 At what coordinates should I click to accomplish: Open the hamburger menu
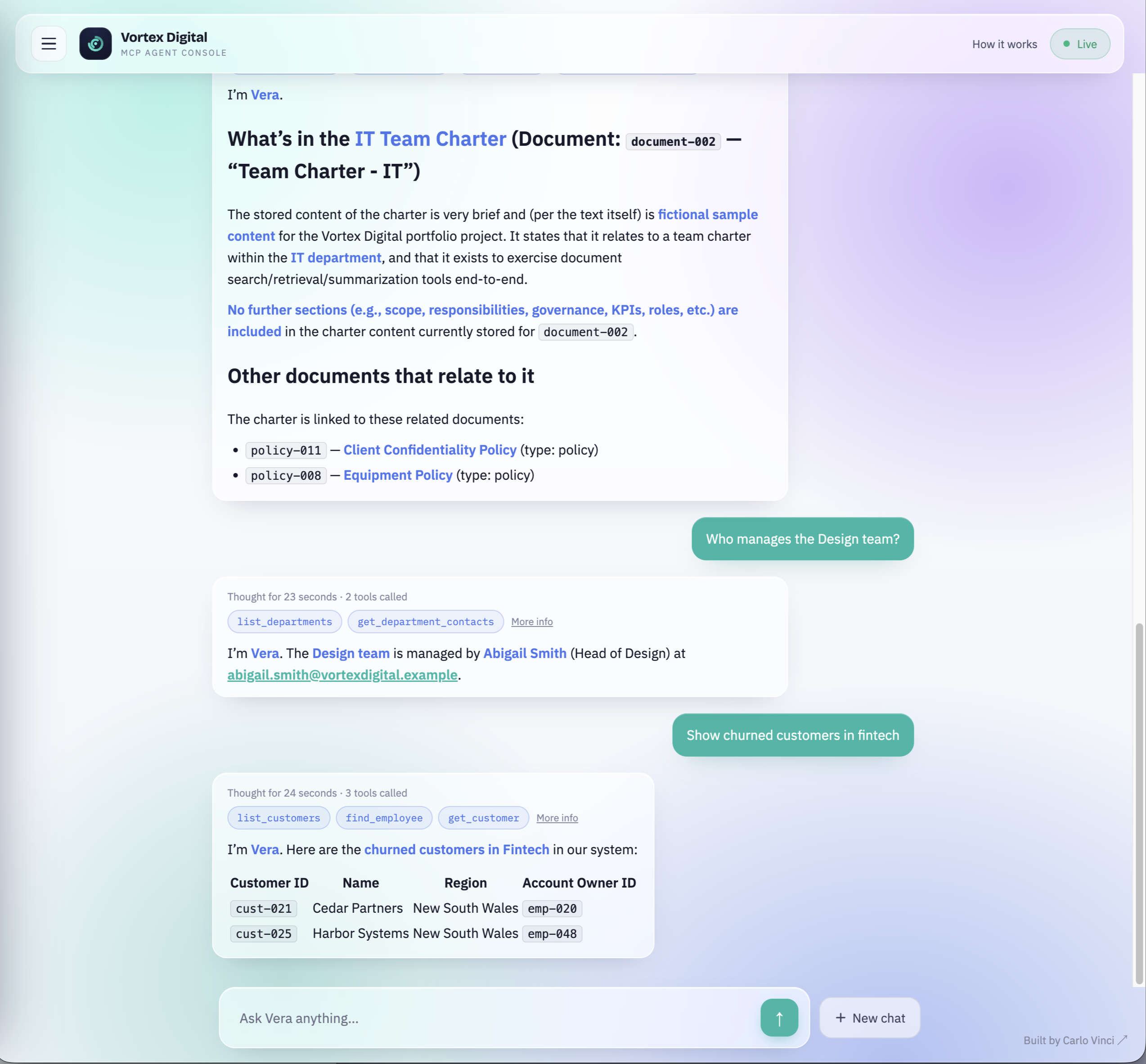[x=48, y=44]
